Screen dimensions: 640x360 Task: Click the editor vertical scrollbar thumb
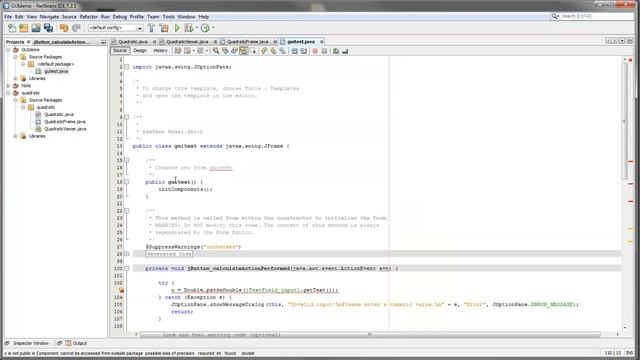[x=624, y=120]
